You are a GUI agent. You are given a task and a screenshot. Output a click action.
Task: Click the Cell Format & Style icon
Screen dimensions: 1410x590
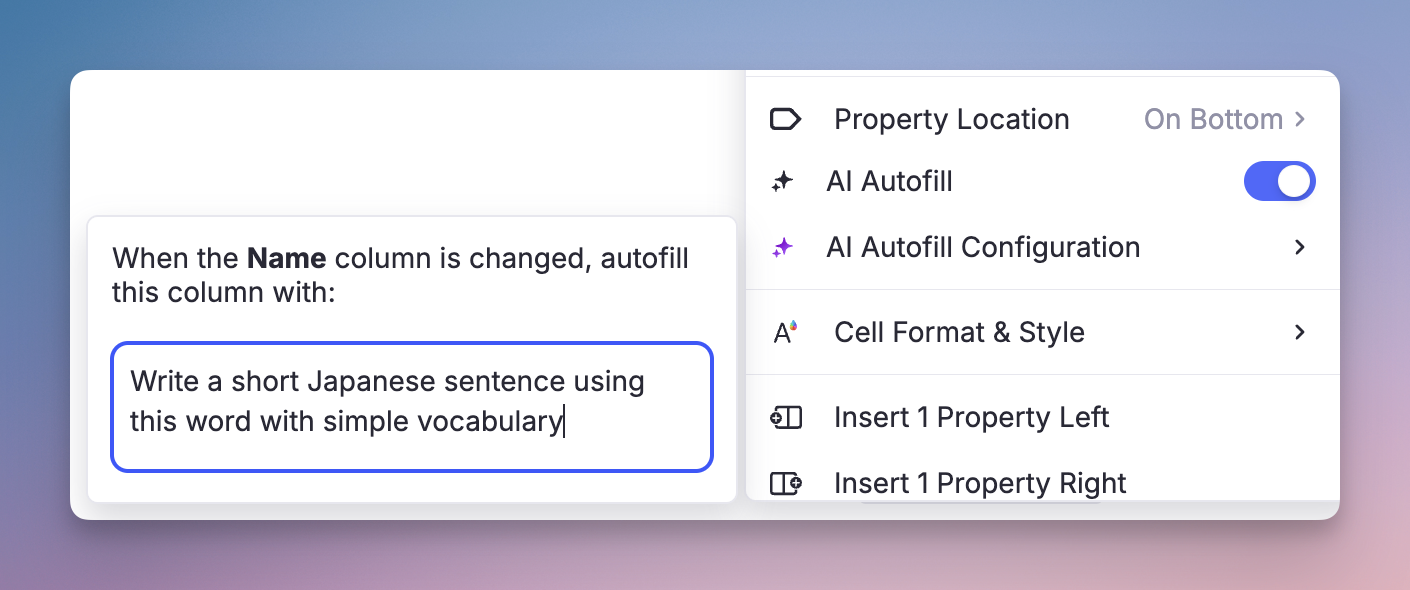coord(786,332)
